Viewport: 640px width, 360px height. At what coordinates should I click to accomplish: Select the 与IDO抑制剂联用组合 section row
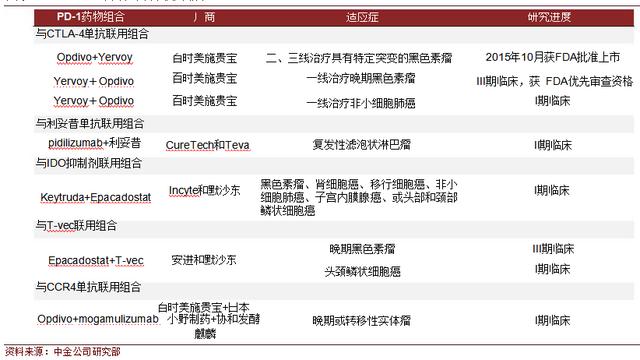pos(334,163)
